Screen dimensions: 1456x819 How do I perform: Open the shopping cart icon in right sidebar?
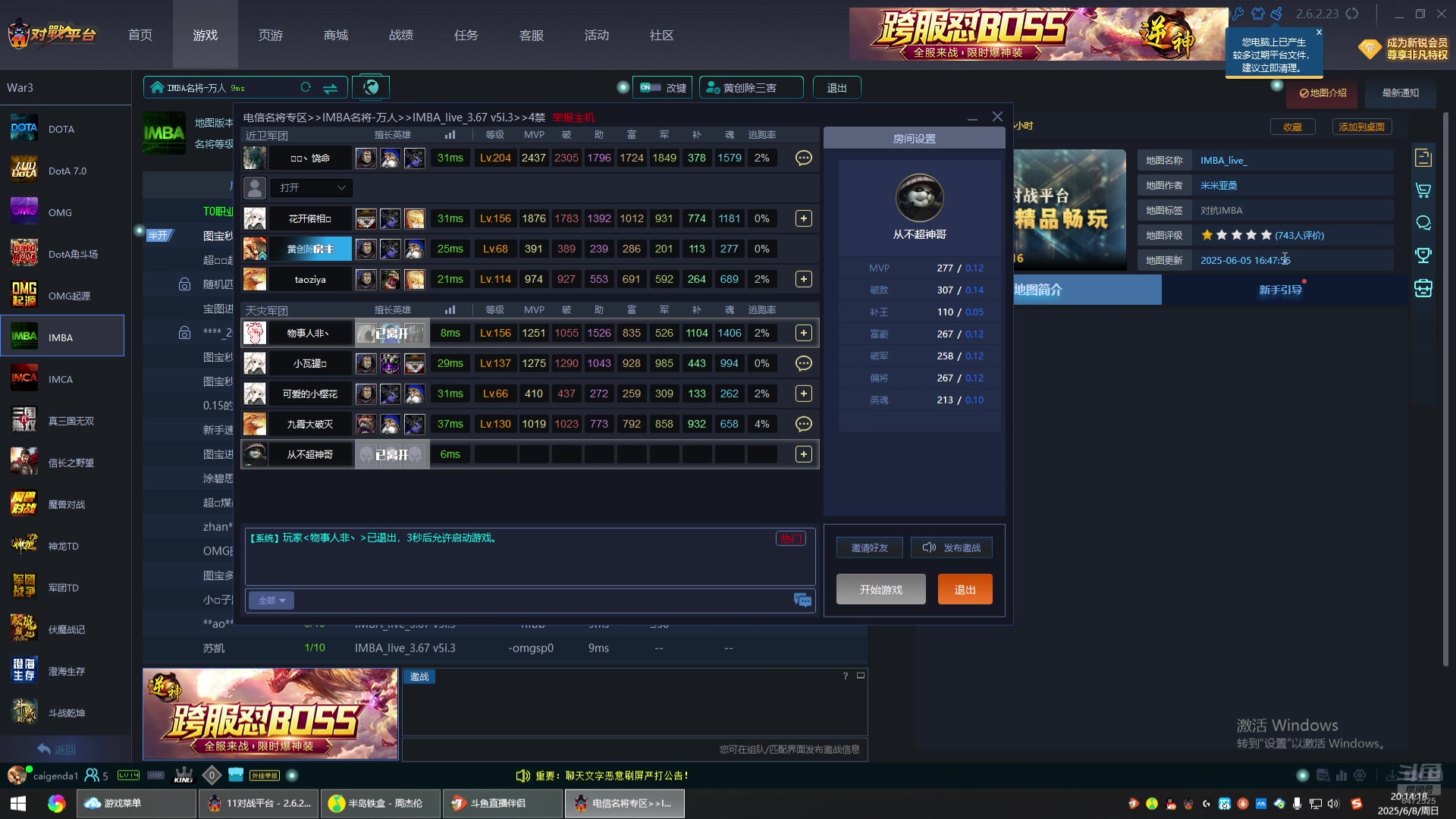1423,190
